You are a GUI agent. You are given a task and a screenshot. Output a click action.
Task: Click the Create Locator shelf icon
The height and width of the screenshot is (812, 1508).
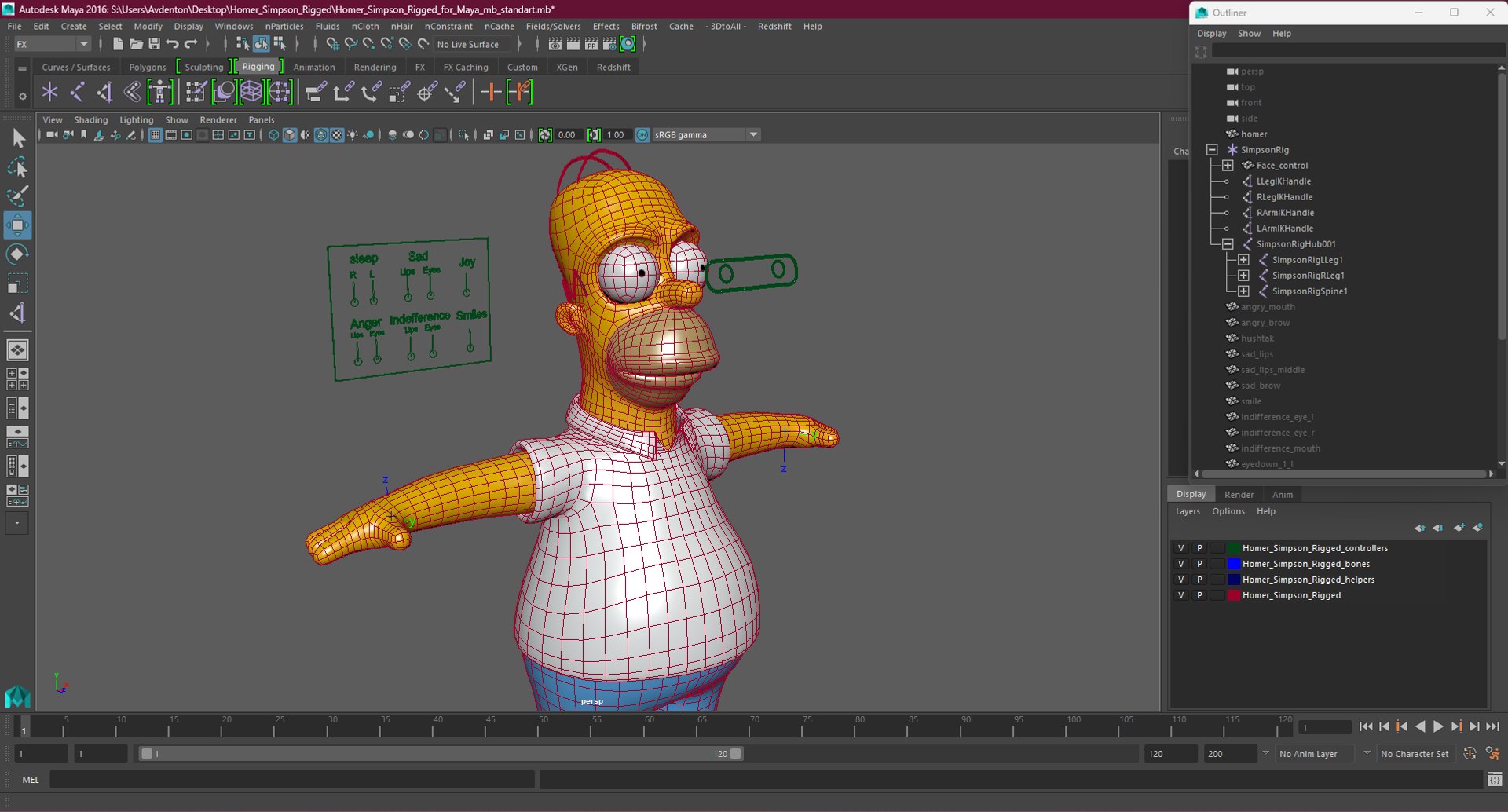point(50,92)
